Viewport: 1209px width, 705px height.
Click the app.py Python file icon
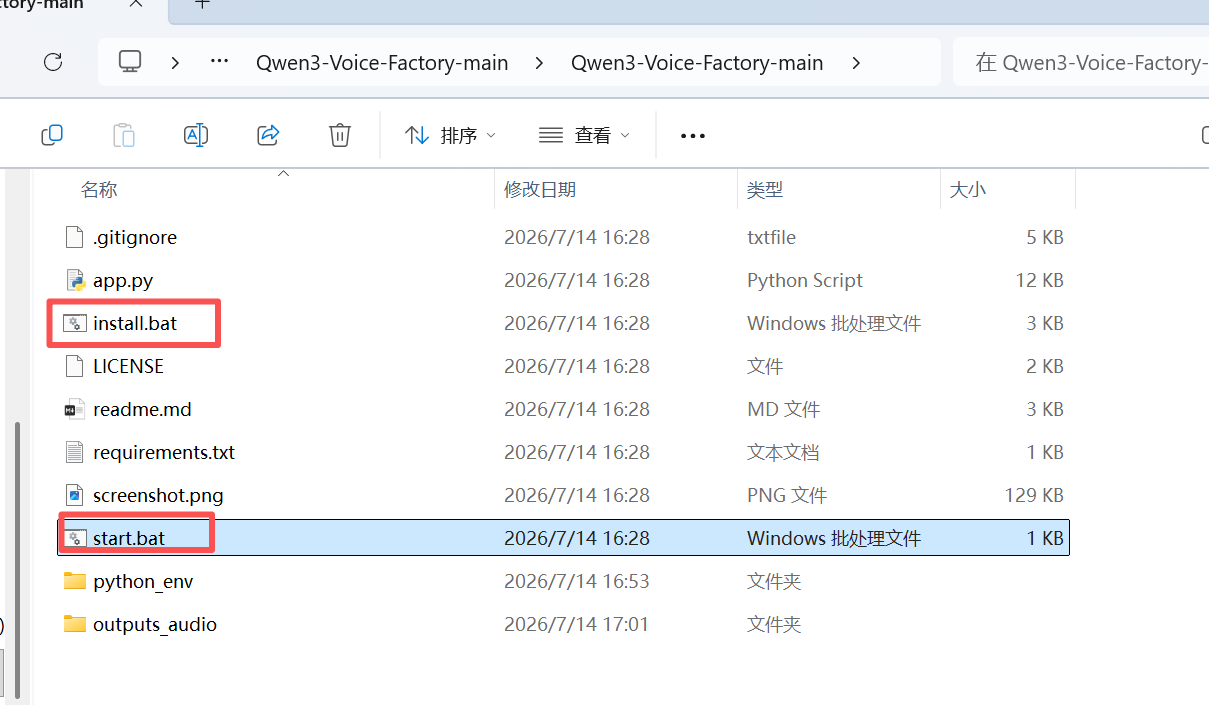pyautogui.click(x=74, y=280)
